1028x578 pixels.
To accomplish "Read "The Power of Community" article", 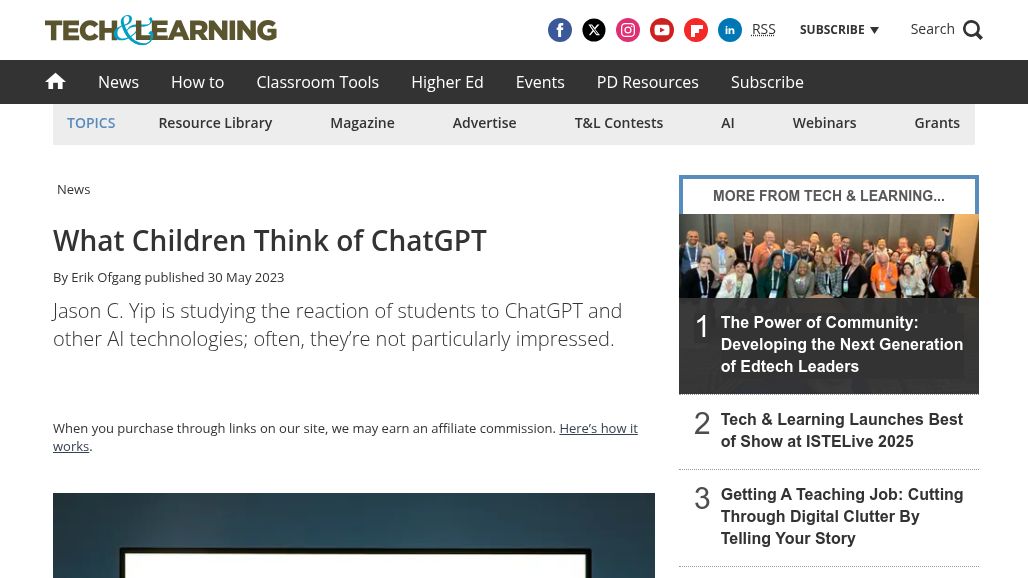I will click(842, 344).
